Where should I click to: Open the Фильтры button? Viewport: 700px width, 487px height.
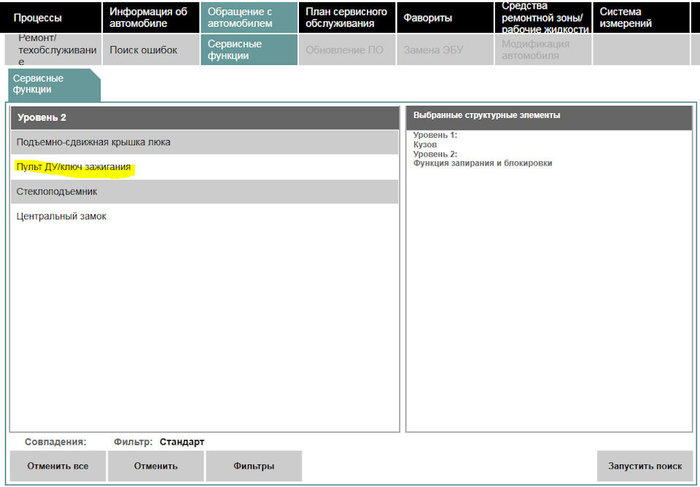pyautogui.click(x=254, y=466)
